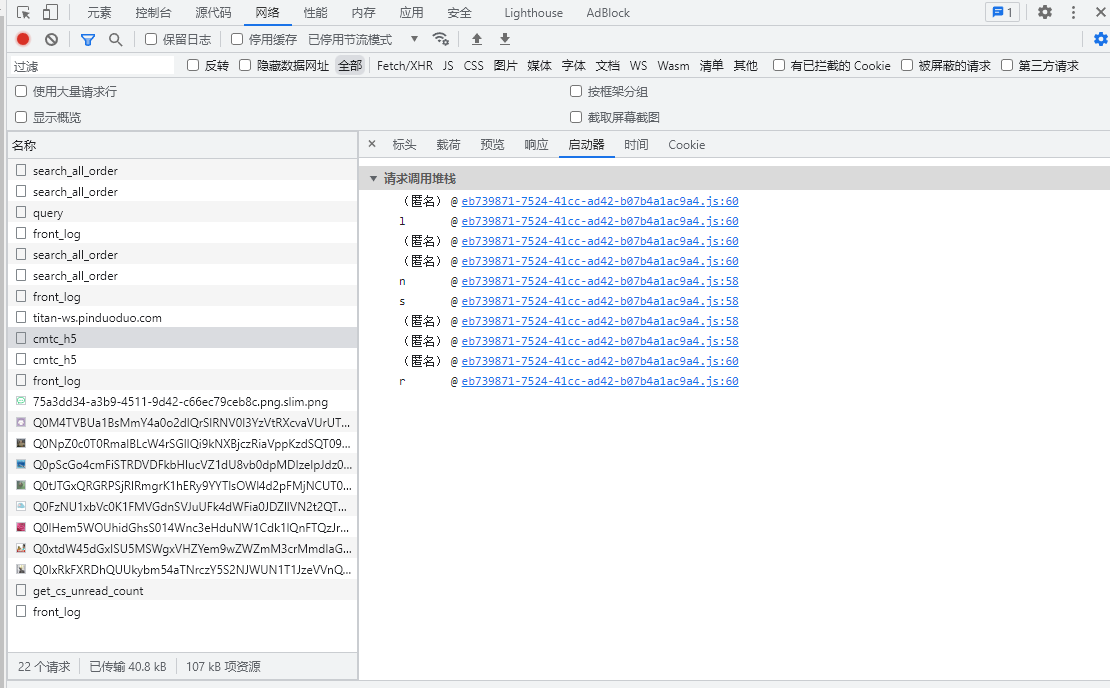
Task: Activate the inspect element picker icon
Action: pyautogui.click(x=23, y=13)
